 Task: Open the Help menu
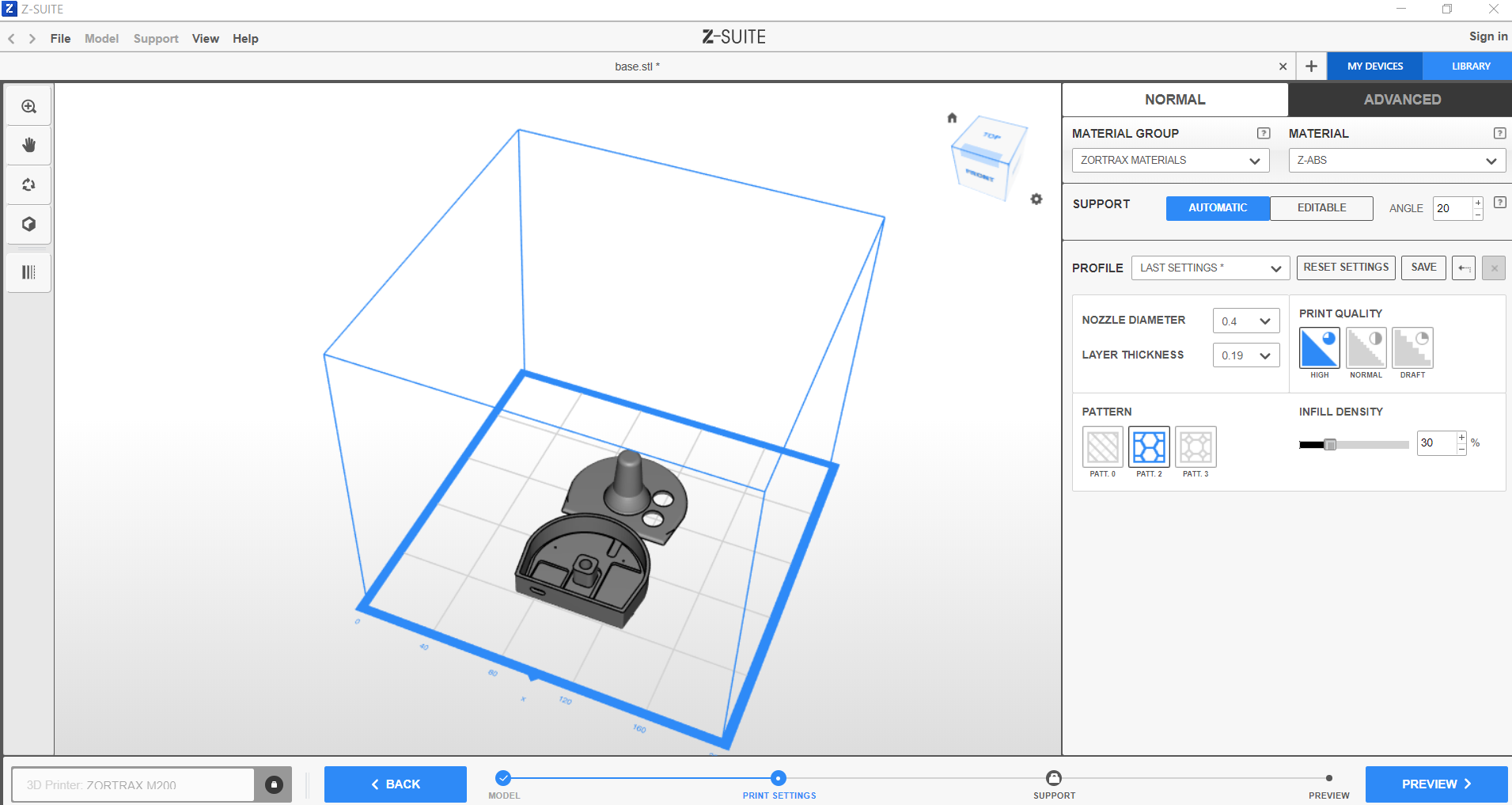tap(245, 39)
